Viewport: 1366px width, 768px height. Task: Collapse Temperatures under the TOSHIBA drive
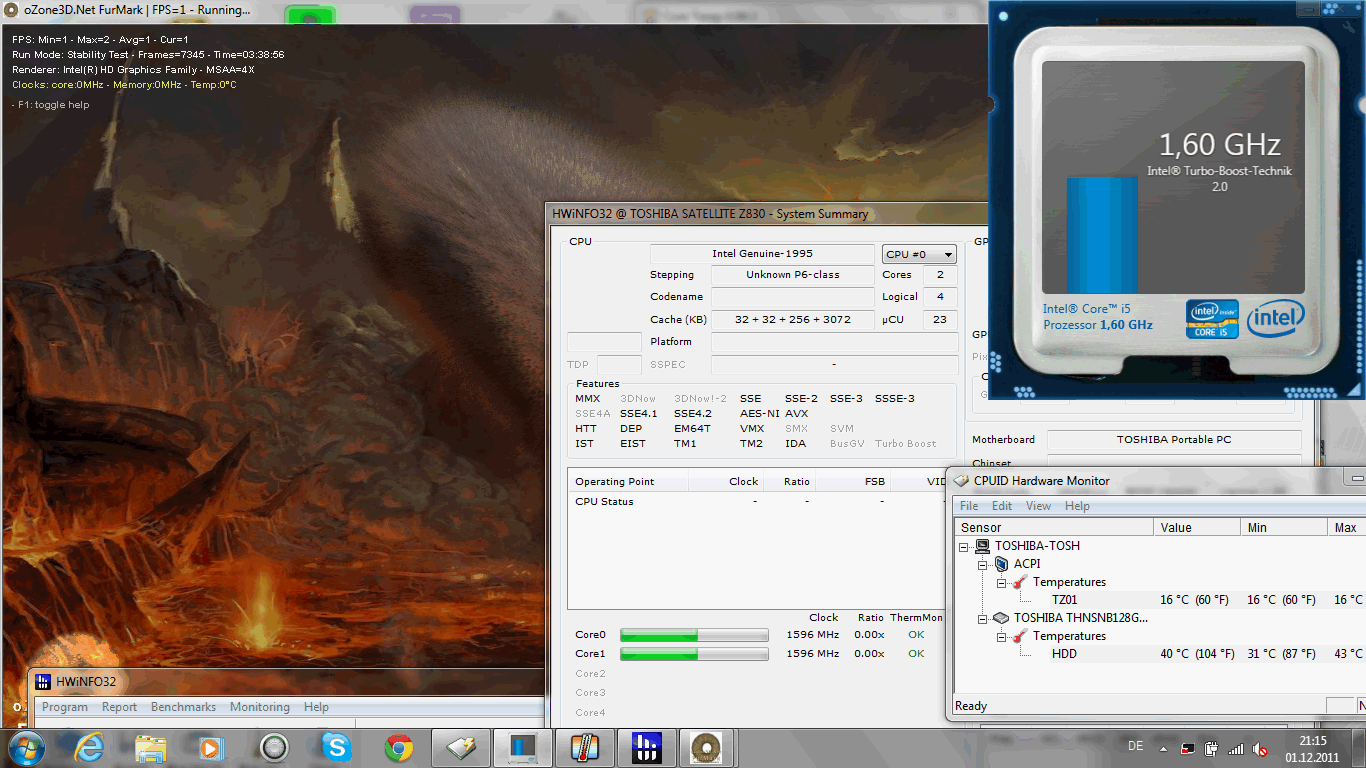1001,637
